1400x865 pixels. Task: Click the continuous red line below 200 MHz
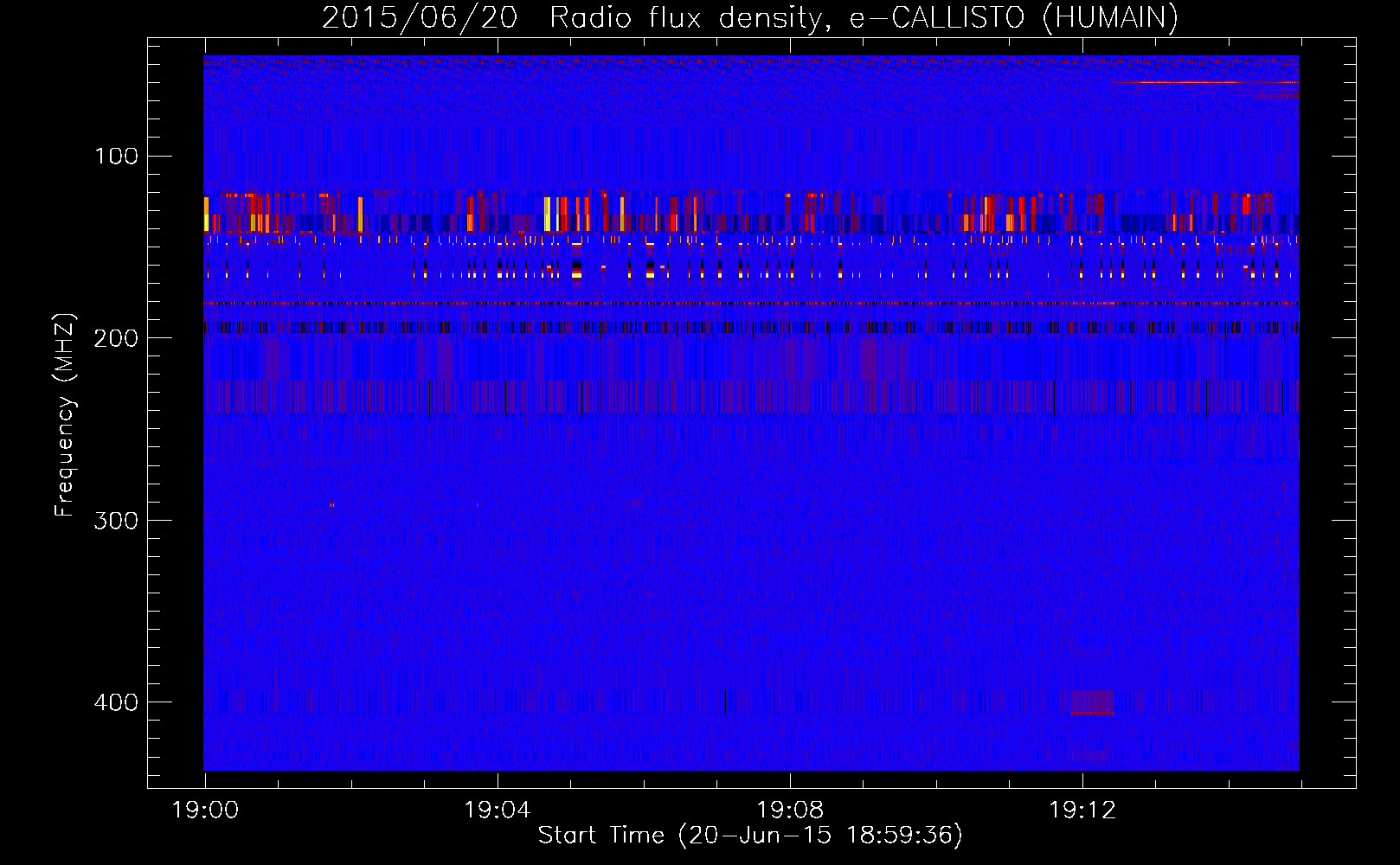[751, 304]
